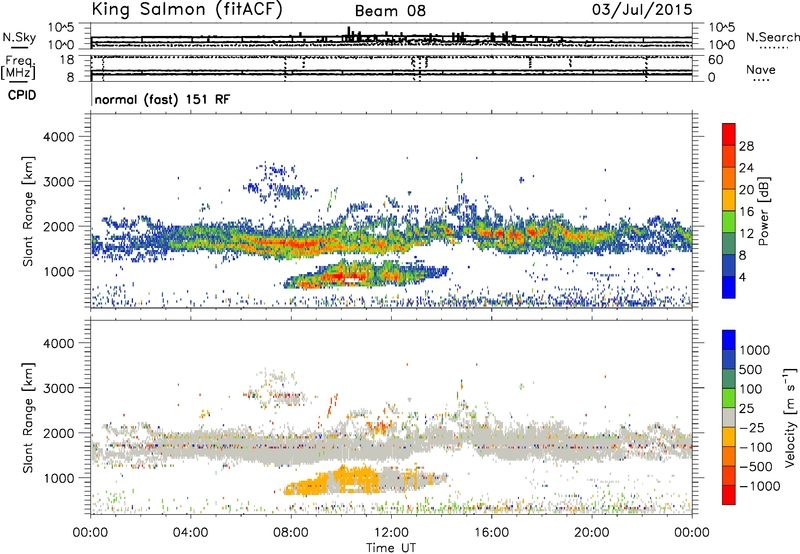Screen dimensions: 800x554
Task: Click the 'Beam 08' label
Action: pos(390,11)
